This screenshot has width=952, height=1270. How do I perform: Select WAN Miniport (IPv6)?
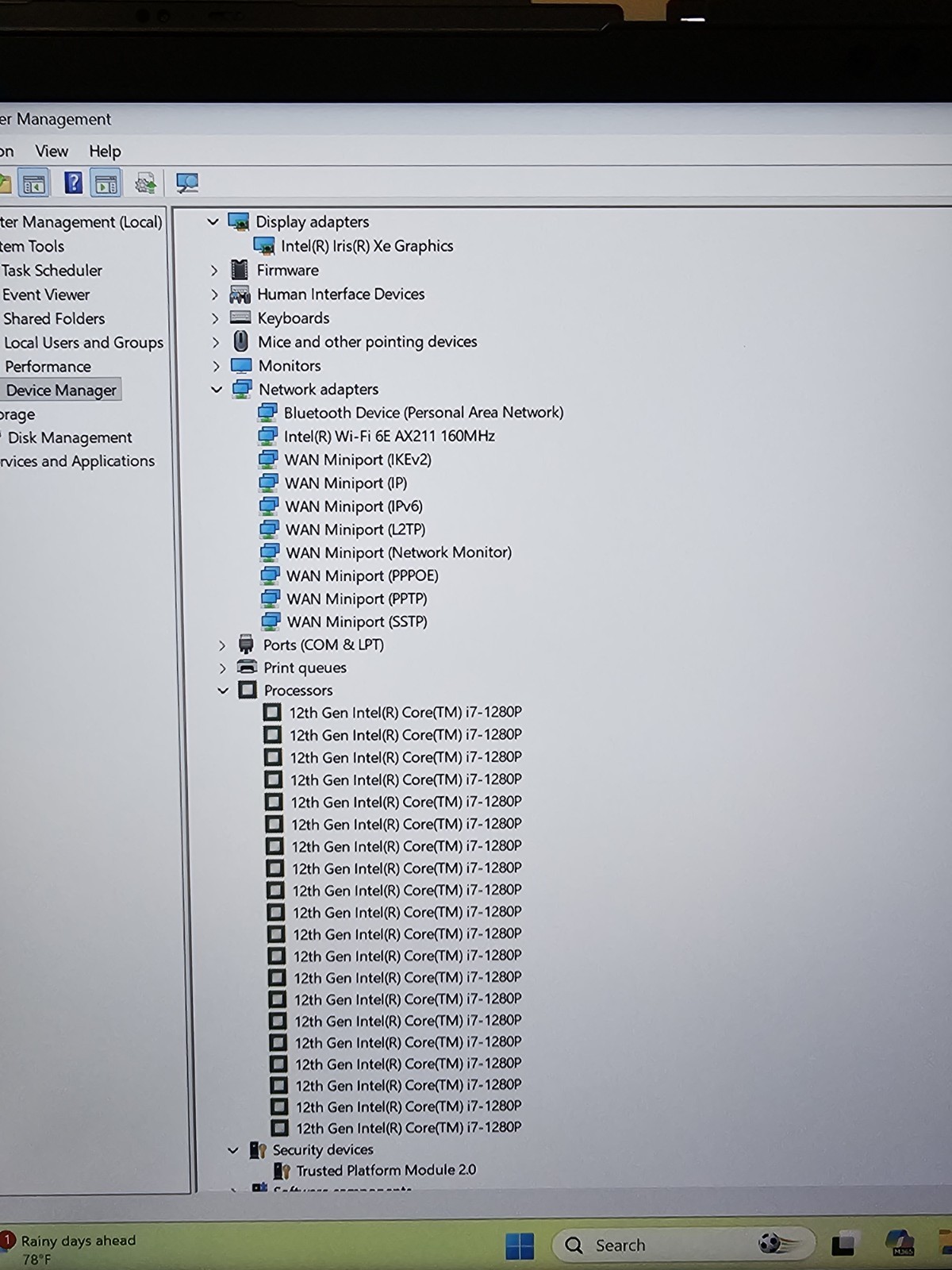pos(354,506)
